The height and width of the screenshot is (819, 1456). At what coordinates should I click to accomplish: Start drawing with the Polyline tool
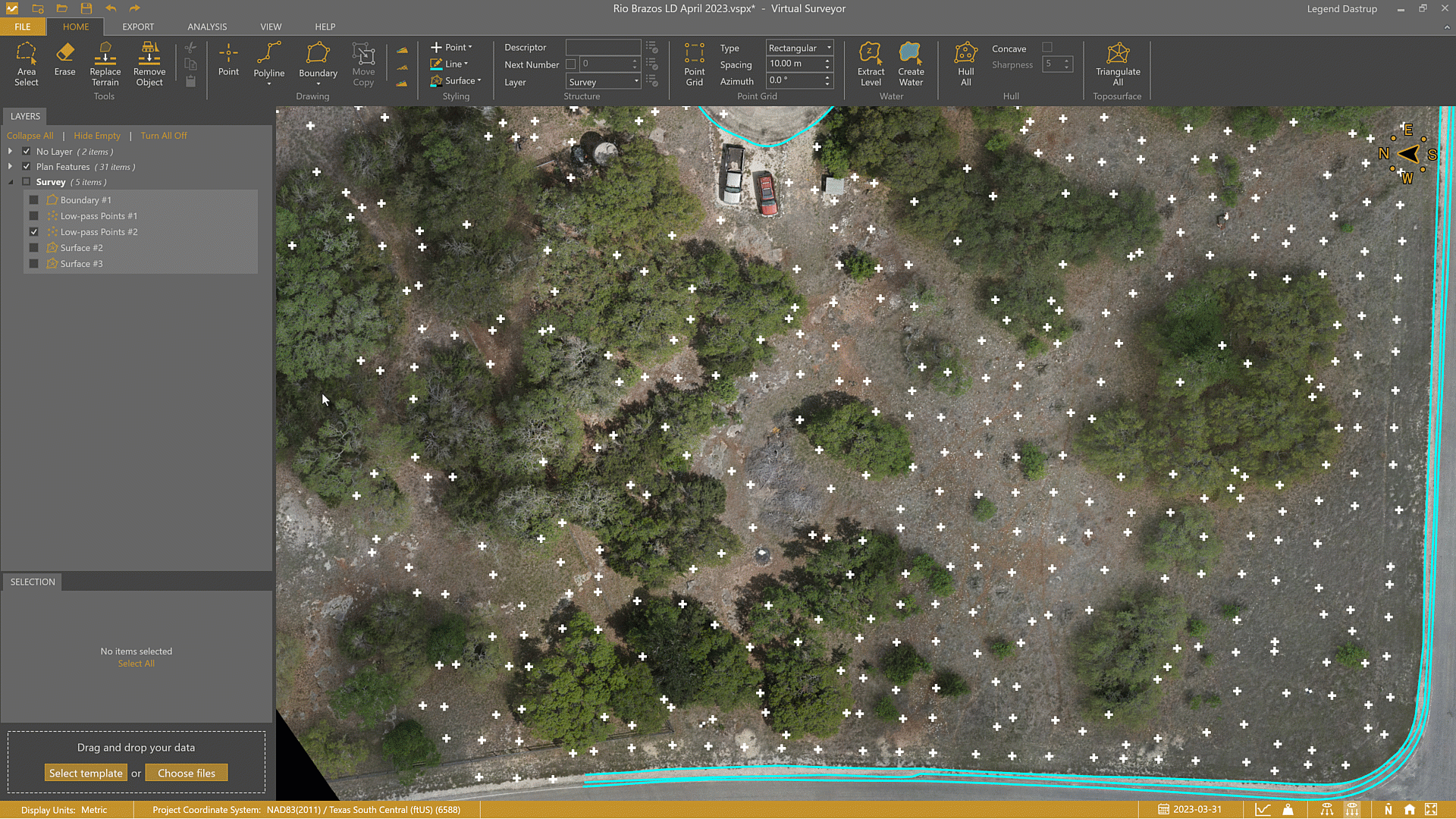click(268, 59)
